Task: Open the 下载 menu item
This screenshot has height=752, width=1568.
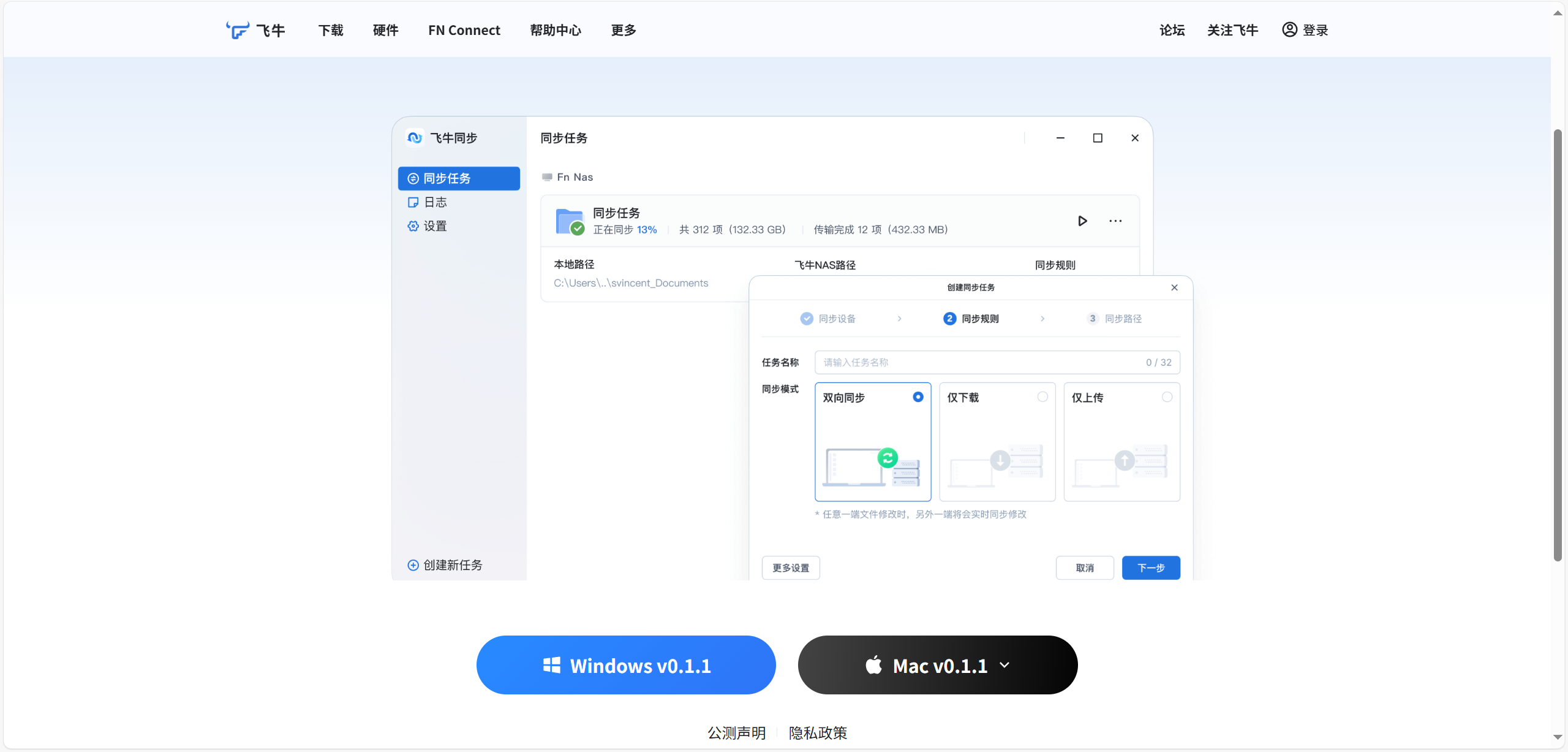Action: point(331,30)
